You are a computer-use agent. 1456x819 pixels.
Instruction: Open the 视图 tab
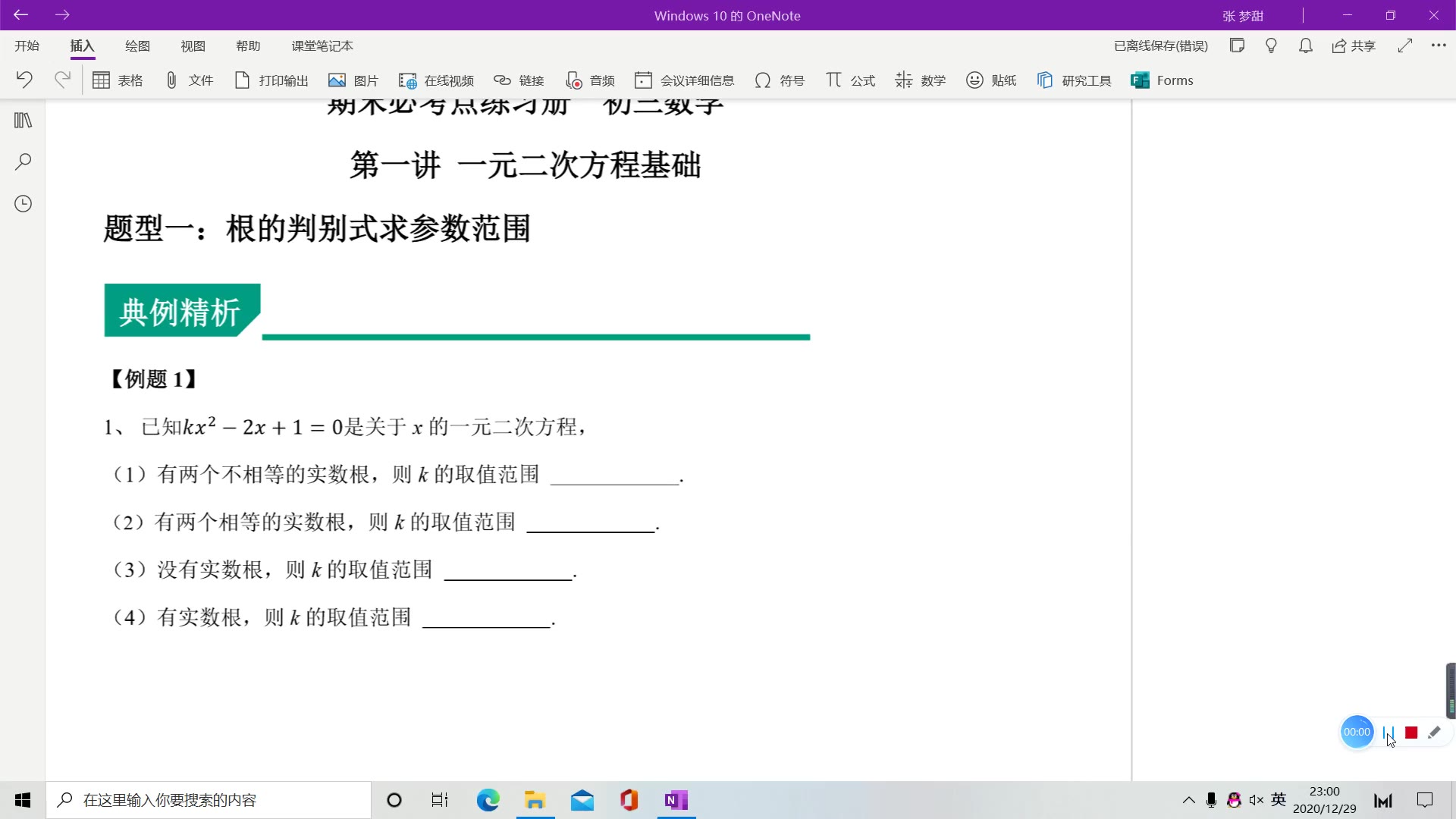(193, 46)
